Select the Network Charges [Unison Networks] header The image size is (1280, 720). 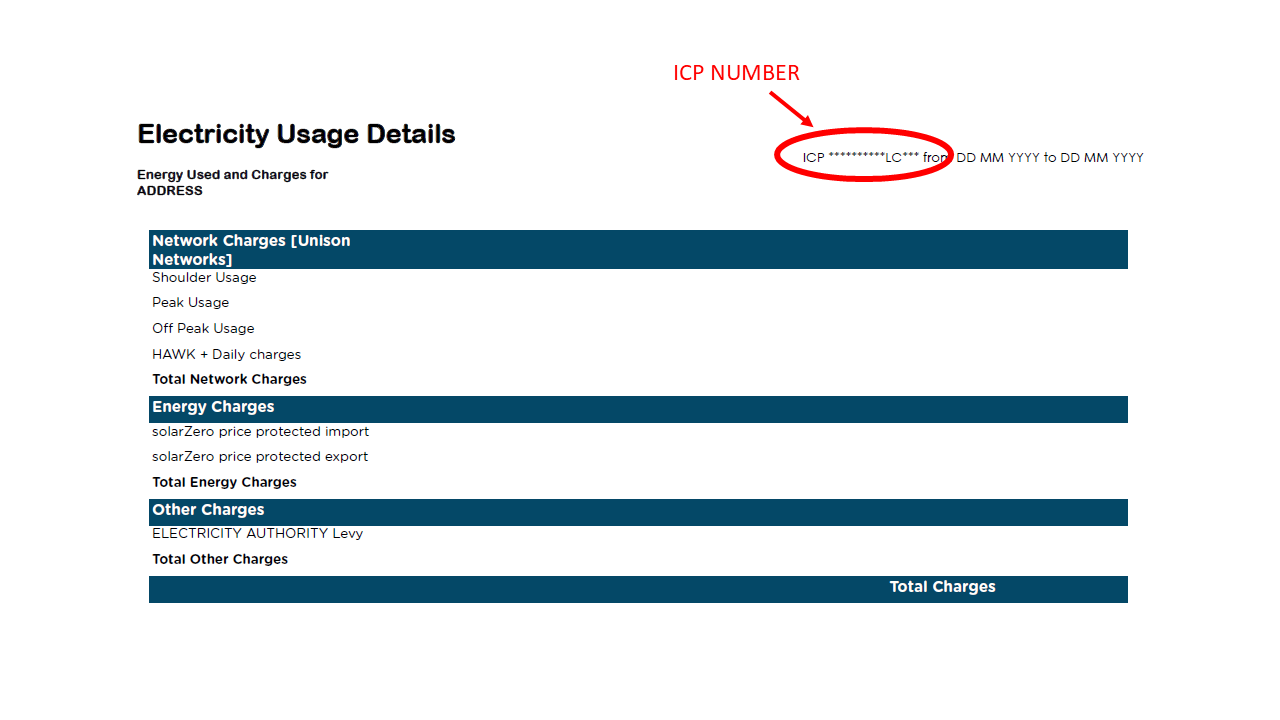(251, 250)
